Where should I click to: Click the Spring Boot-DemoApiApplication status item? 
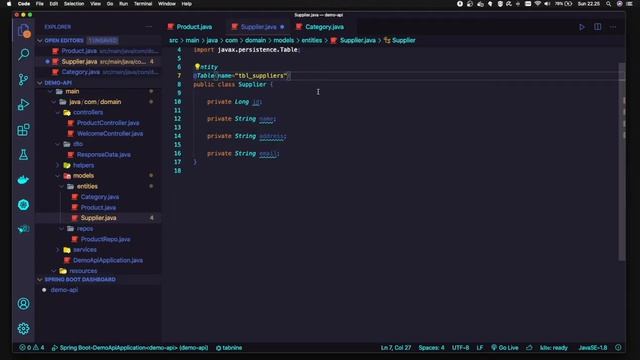pos(130,348)
